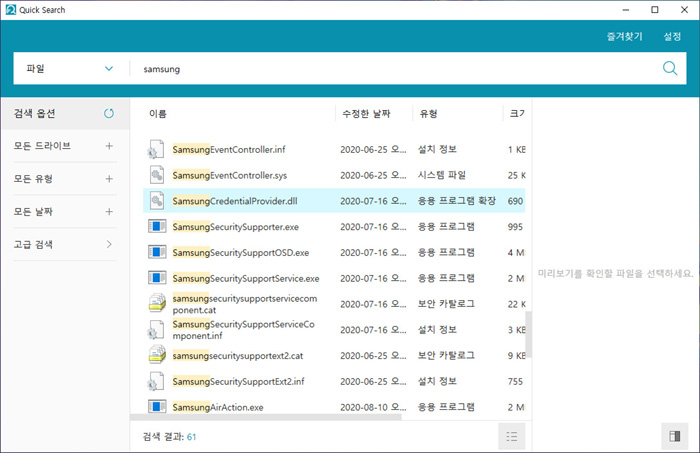Viewport: 700px width, 453px height.
Task: Select SamsungSecuritySupportOSD.exe file name
Action: point(241,253)
